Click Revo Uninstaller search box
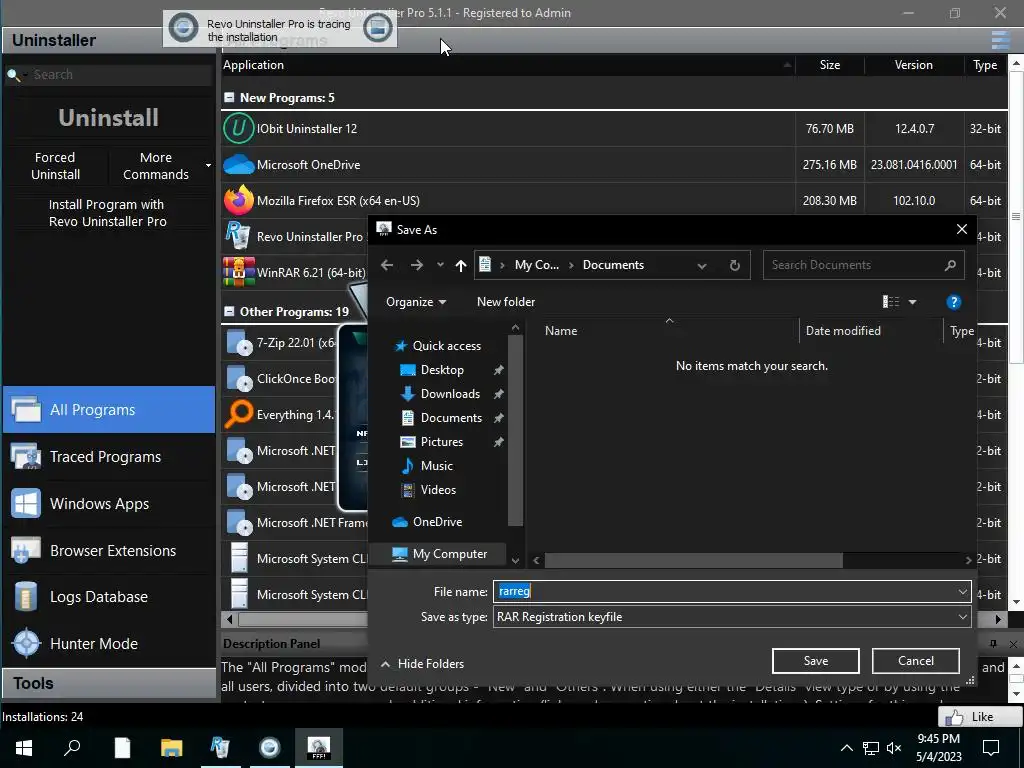The image size is (1024, 768). (108, 74)
